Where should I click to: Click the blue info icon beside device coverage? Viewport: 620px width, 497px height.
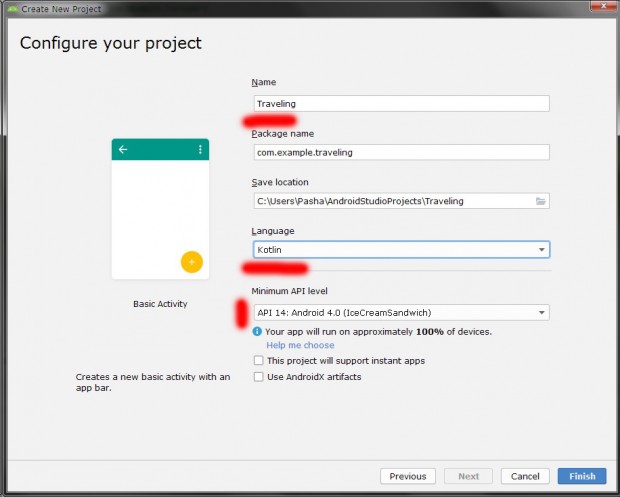(258, 331)
